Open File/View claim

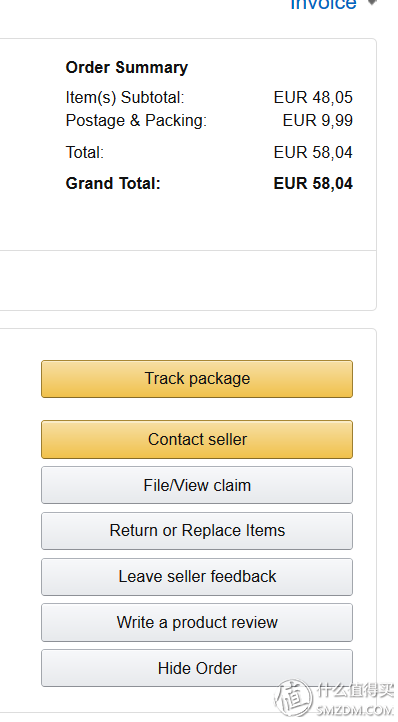pyautogui.click(x=197, y=485)
